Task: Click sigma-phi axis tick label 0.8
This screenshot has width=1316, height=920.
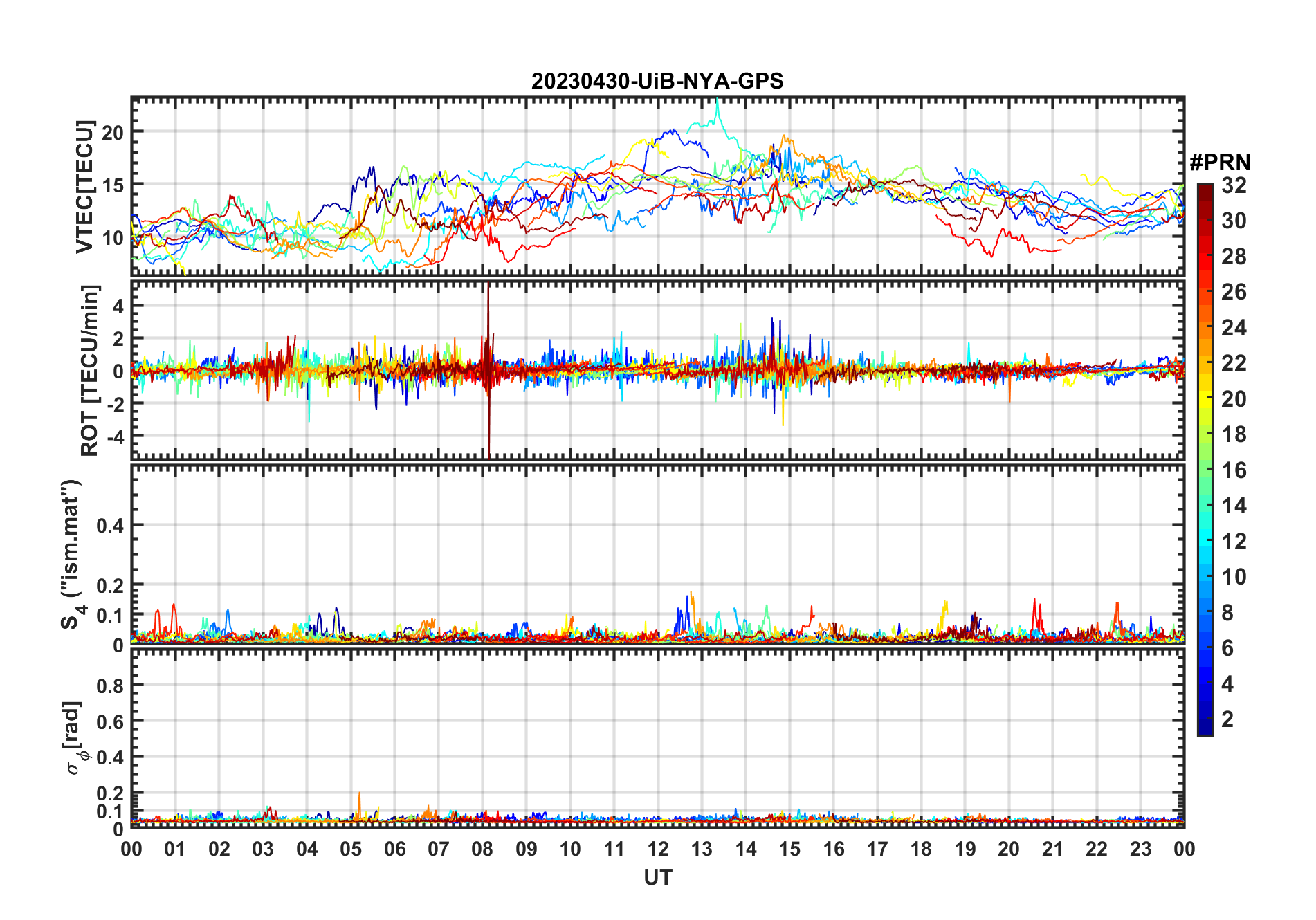Action: pyautogui.click(x=111, y=686)
